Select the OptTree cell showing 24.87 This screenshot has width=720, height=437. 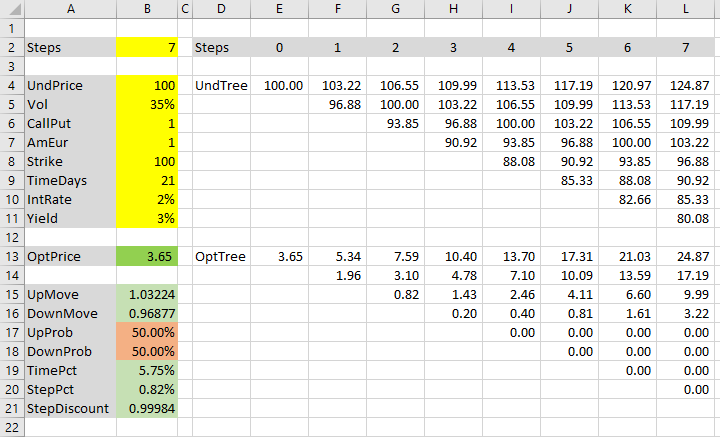pyautogui.click(x=685, y=256)
